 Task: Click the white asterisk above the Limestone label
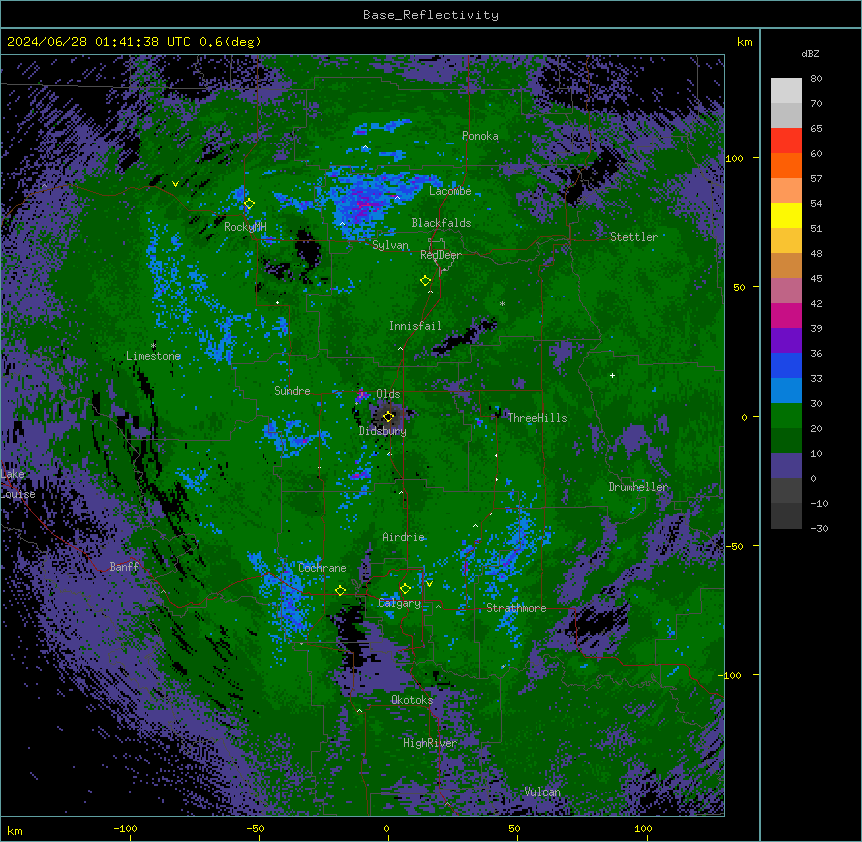(x=153, y=346)
